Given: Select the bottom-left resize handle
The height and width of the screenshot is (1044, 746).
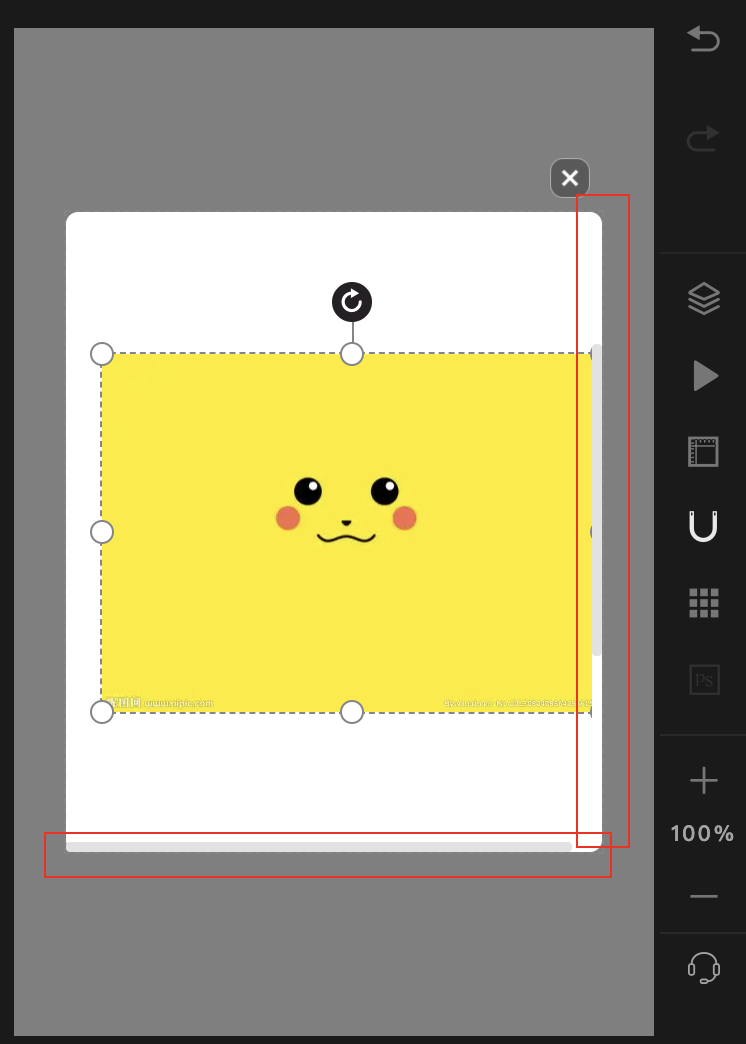Looking at the screenshot, I should [102, 712].
